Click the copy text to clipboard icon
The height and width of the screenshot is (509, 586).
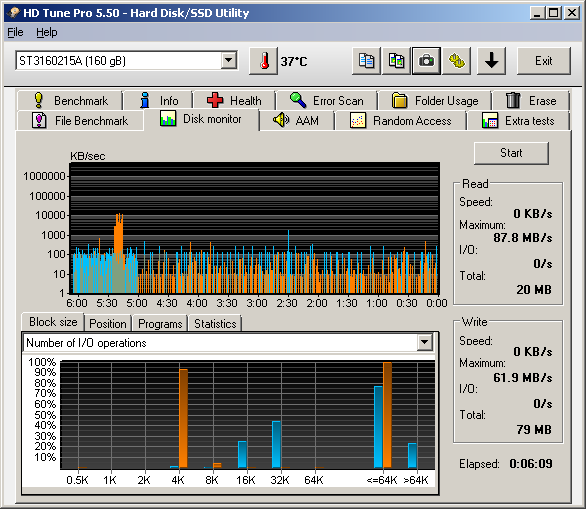(x=366, y=61)
